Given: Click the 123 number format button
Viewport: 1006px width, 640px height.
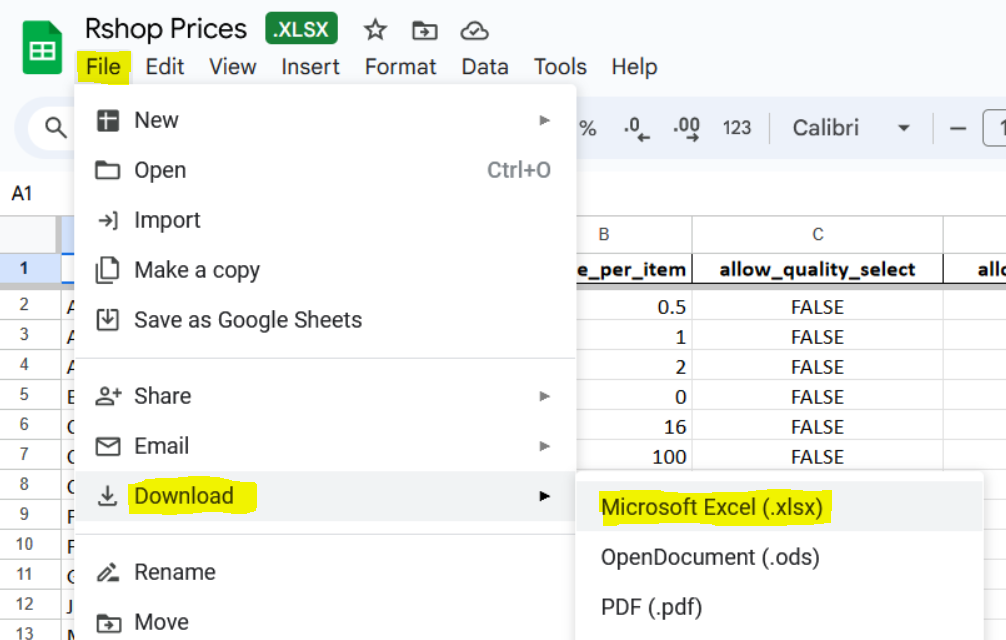Looking at the screenshot, I should click(x=737, y=128).
